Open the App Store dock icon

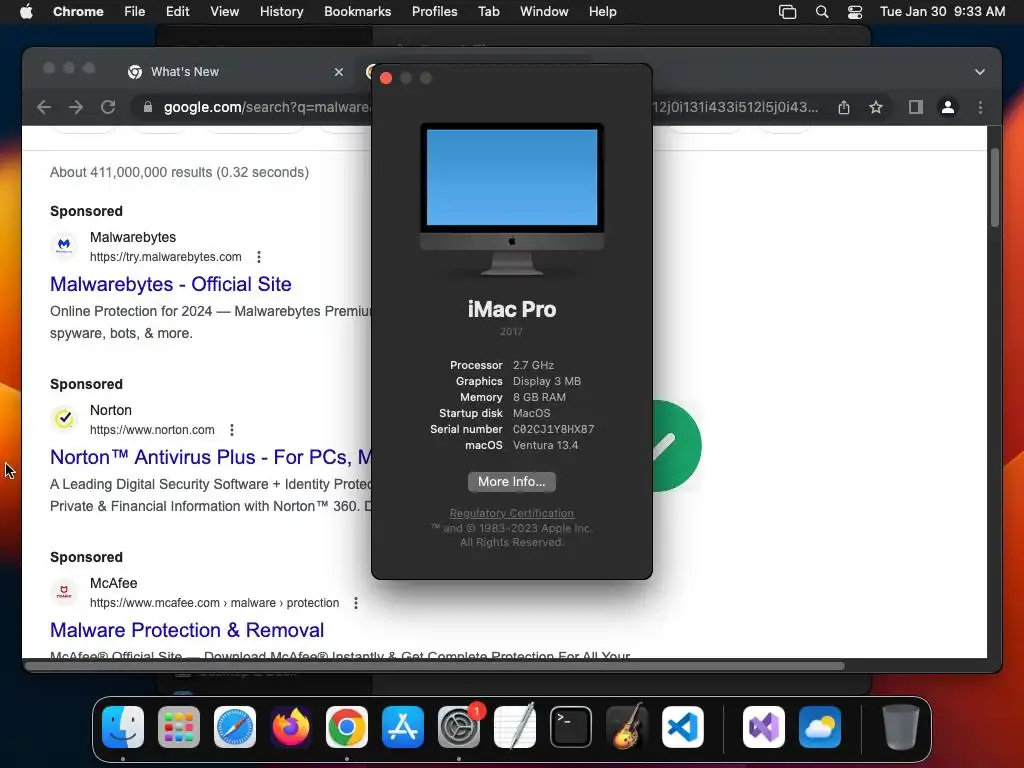pos(403,727)
